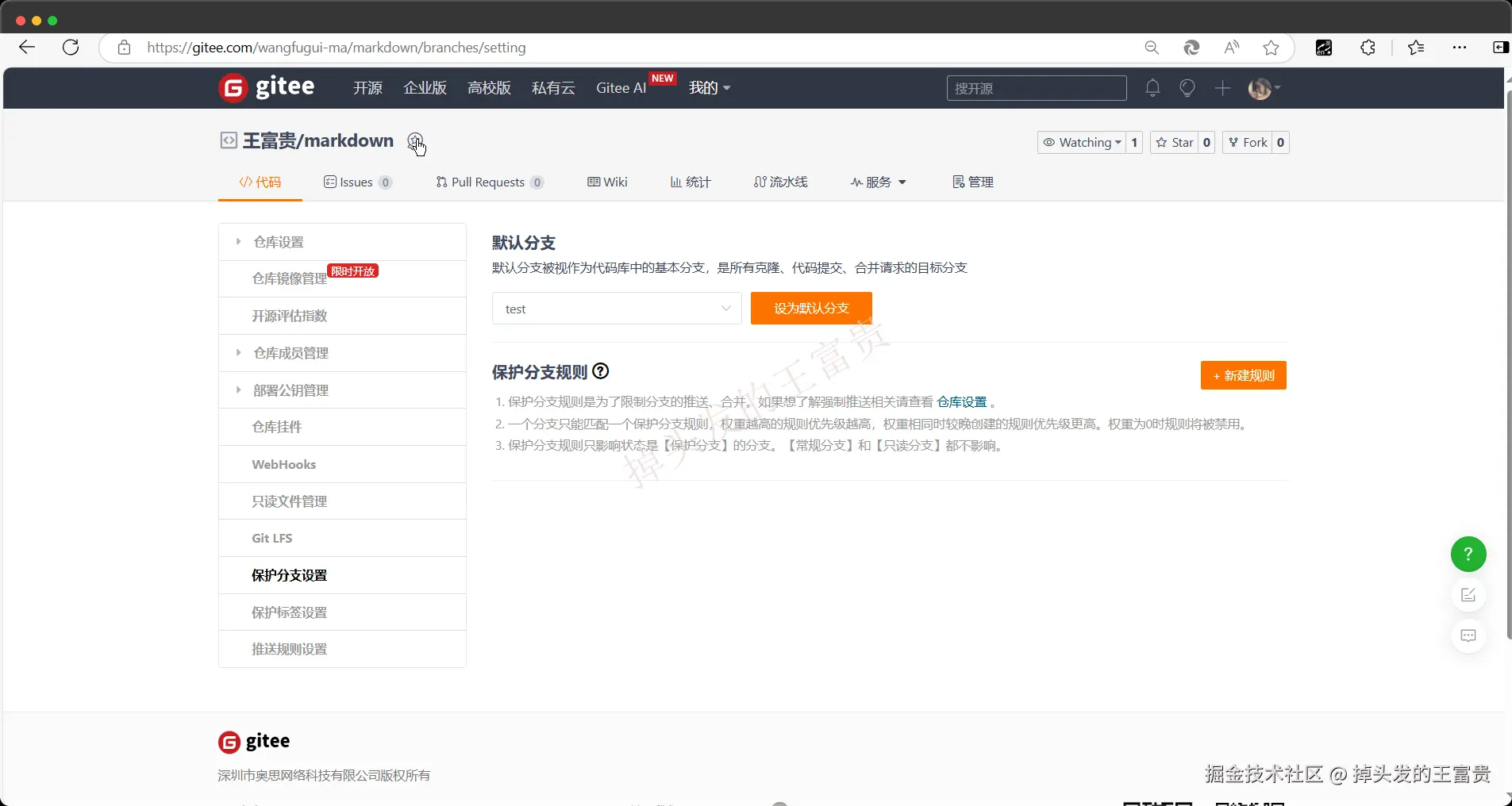Click the plus icon to create new

coord(1222,88)
